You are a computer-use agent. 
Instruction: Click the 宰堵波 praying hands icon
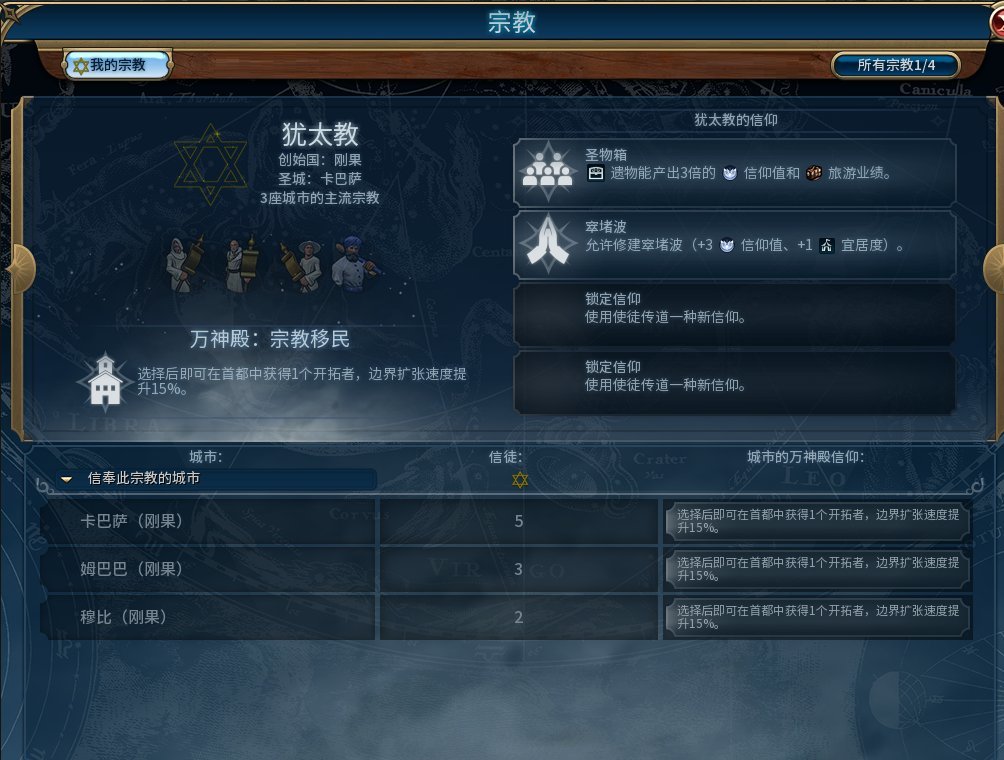point(547,243)
